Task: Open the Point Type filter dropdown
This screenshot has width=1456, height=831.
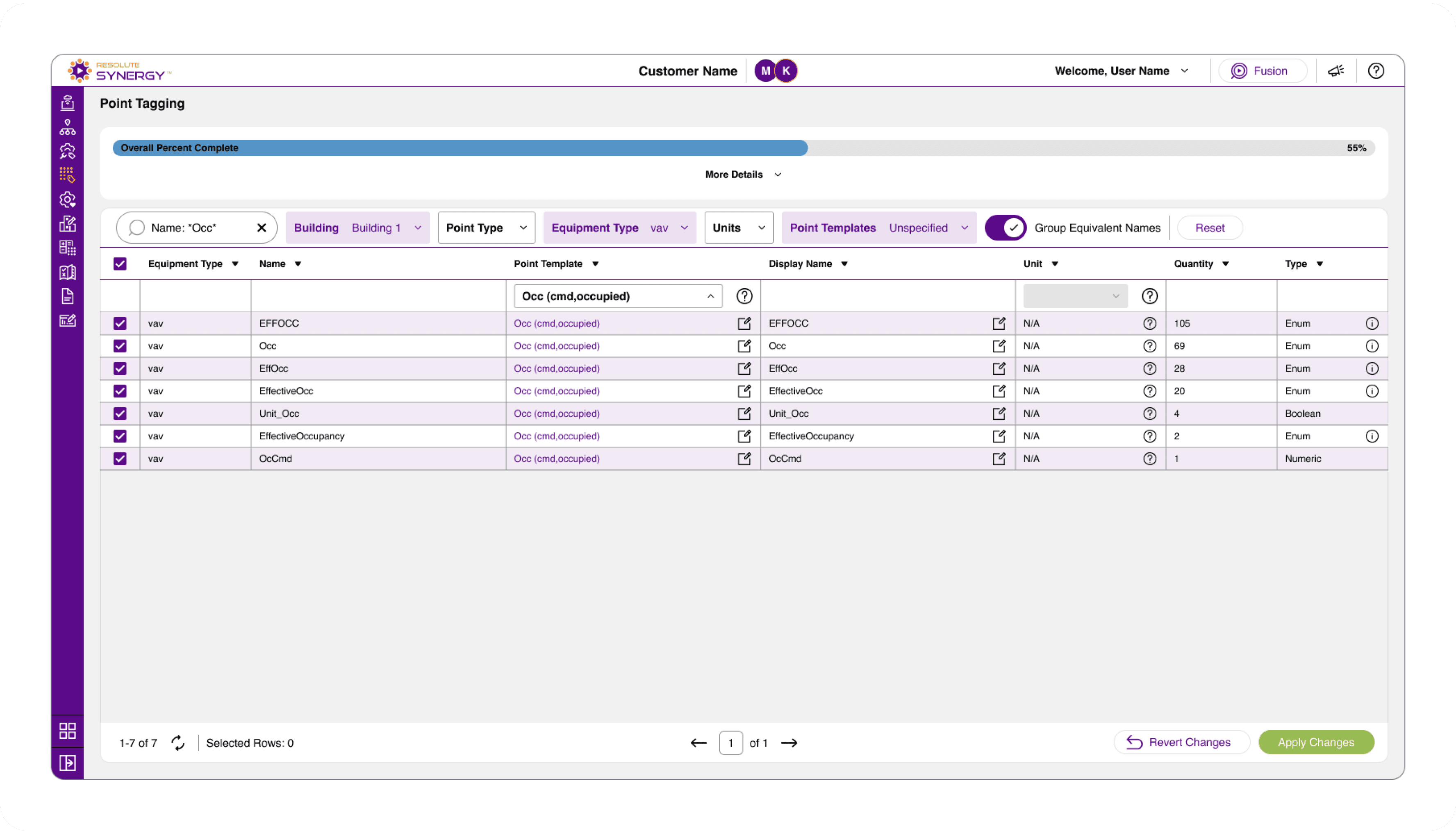Action: [486, 228]
